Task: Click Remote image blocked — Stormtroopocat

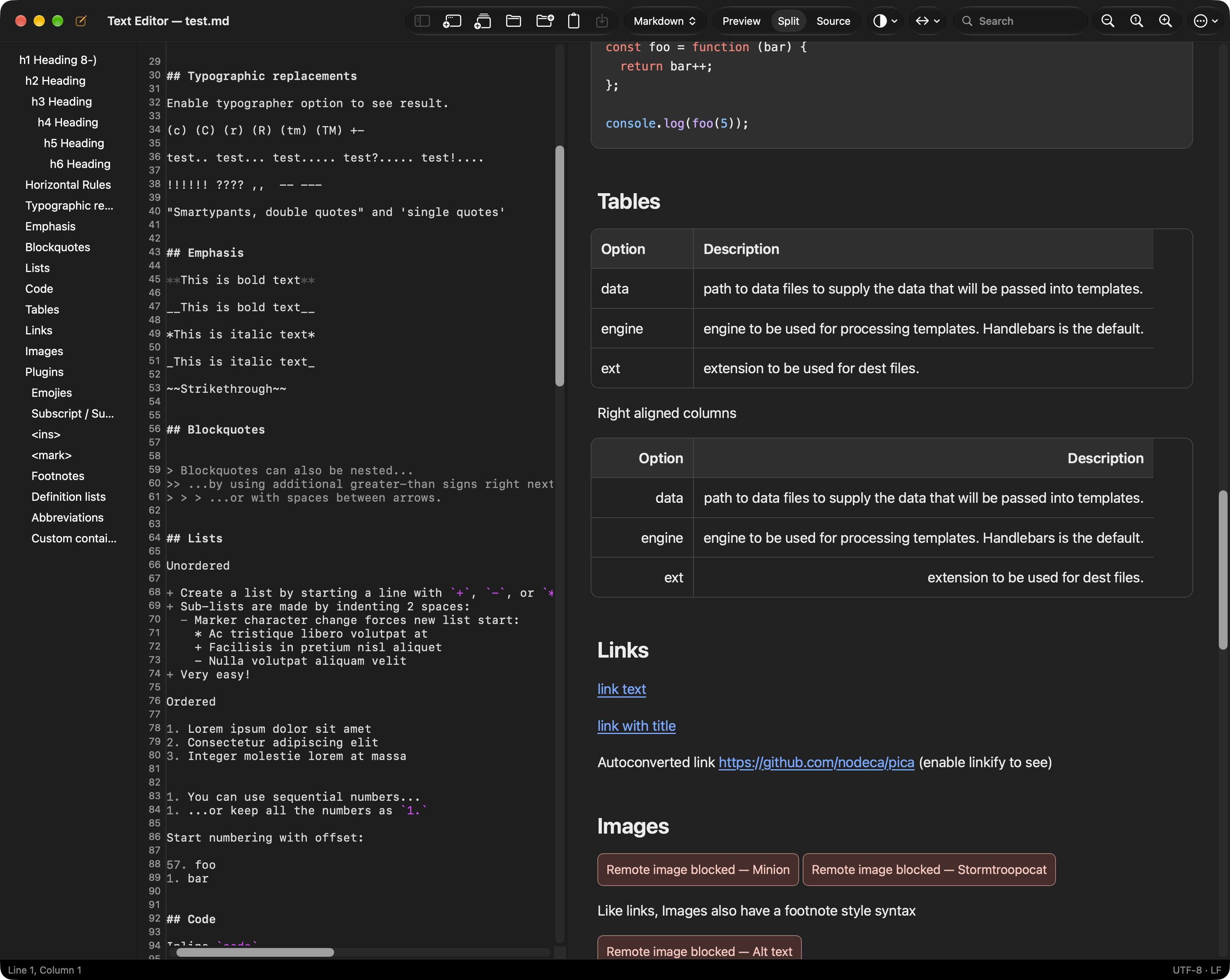Action: (929, 869)
